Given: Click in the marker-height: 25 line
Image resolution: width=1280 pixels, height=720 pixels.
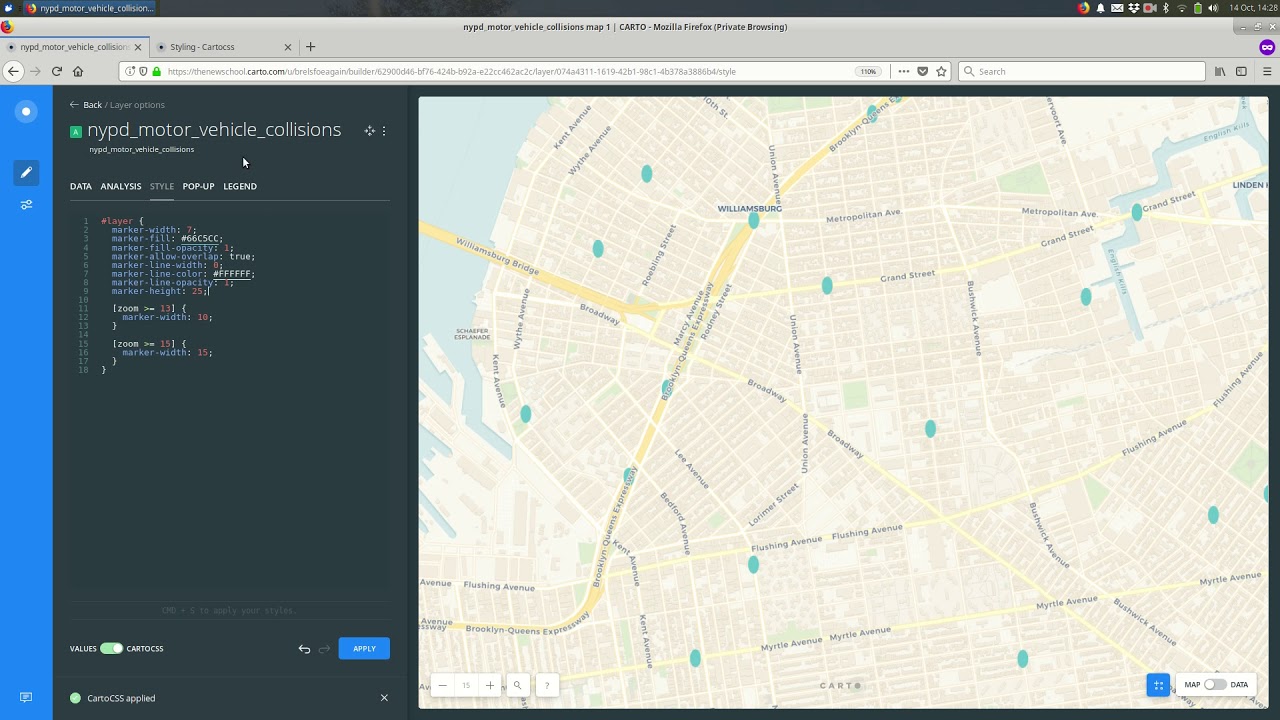Looking at the screenshot, I should click(x=160, y=291).
